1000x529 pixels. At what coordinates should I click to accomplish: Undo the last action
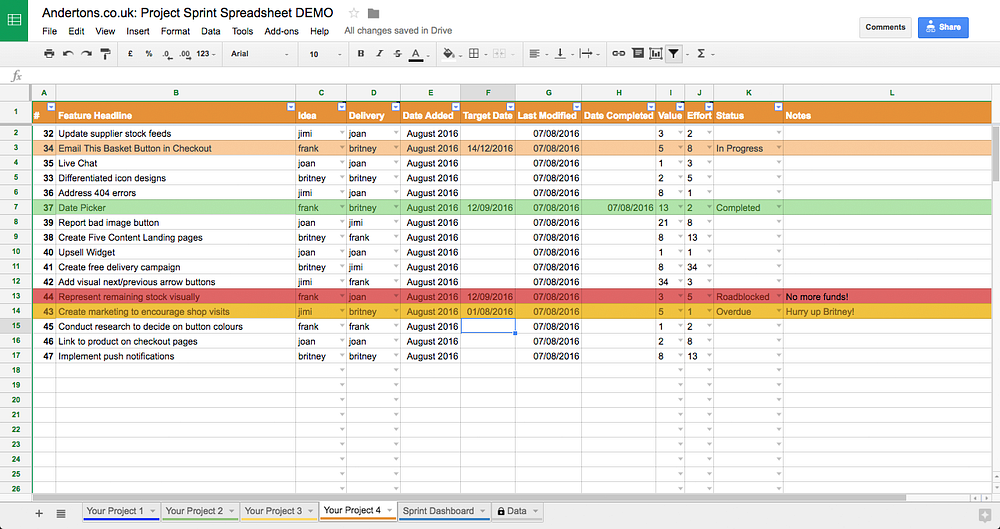68,54
